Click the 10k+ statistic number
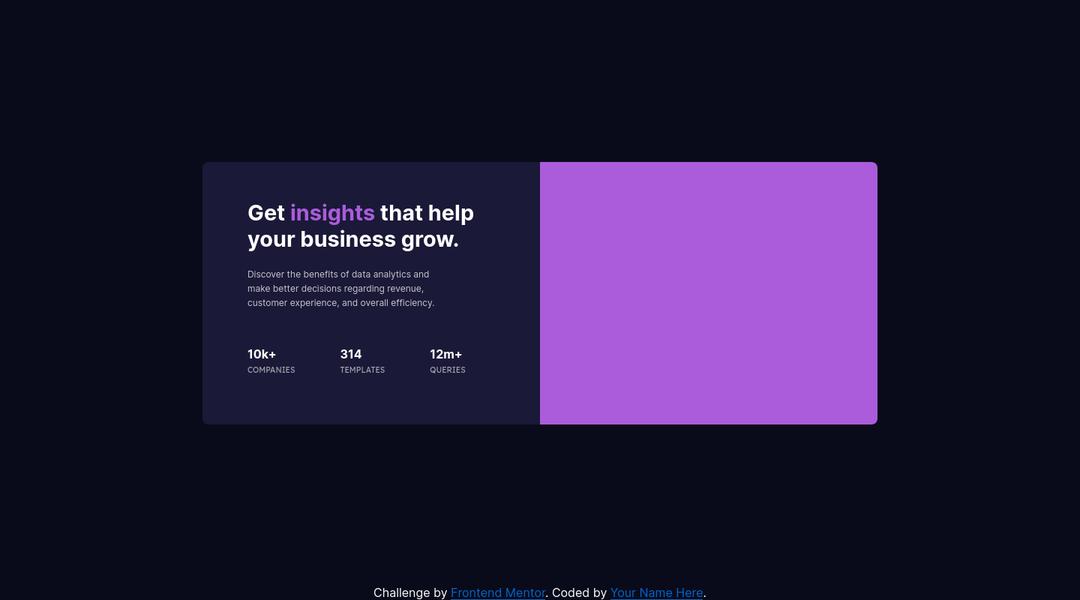 (262, 354)
